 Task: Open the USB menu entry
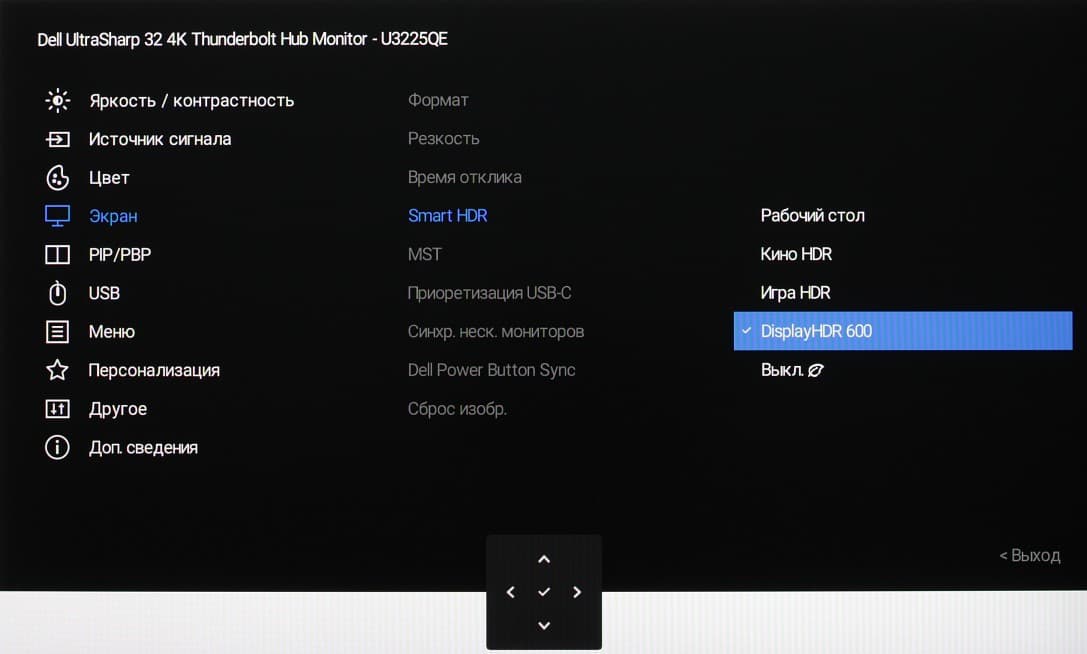tap(104, 293)
